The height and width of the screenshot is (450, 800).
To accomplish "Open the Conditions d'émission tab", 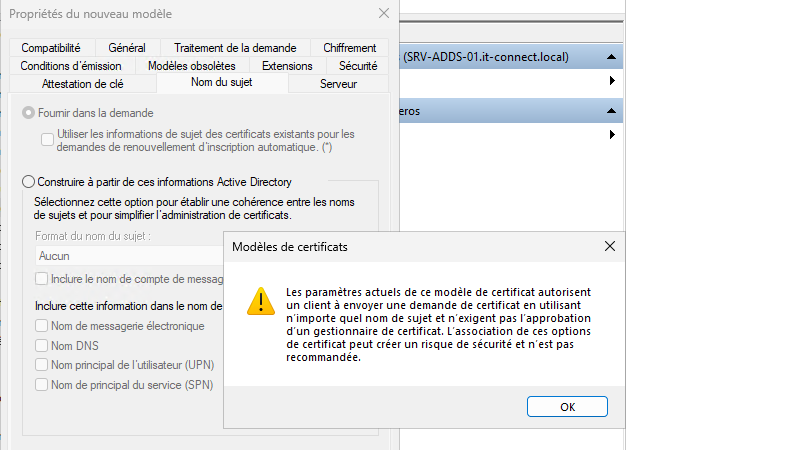I will pyautogui.click(x=70, y=66).
